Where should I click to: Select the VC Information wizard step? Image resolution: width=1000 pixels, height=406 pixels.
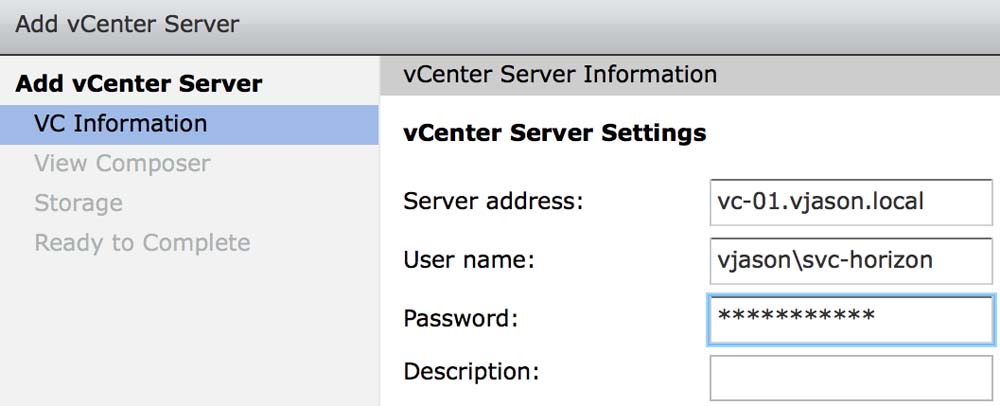[120, 124]
